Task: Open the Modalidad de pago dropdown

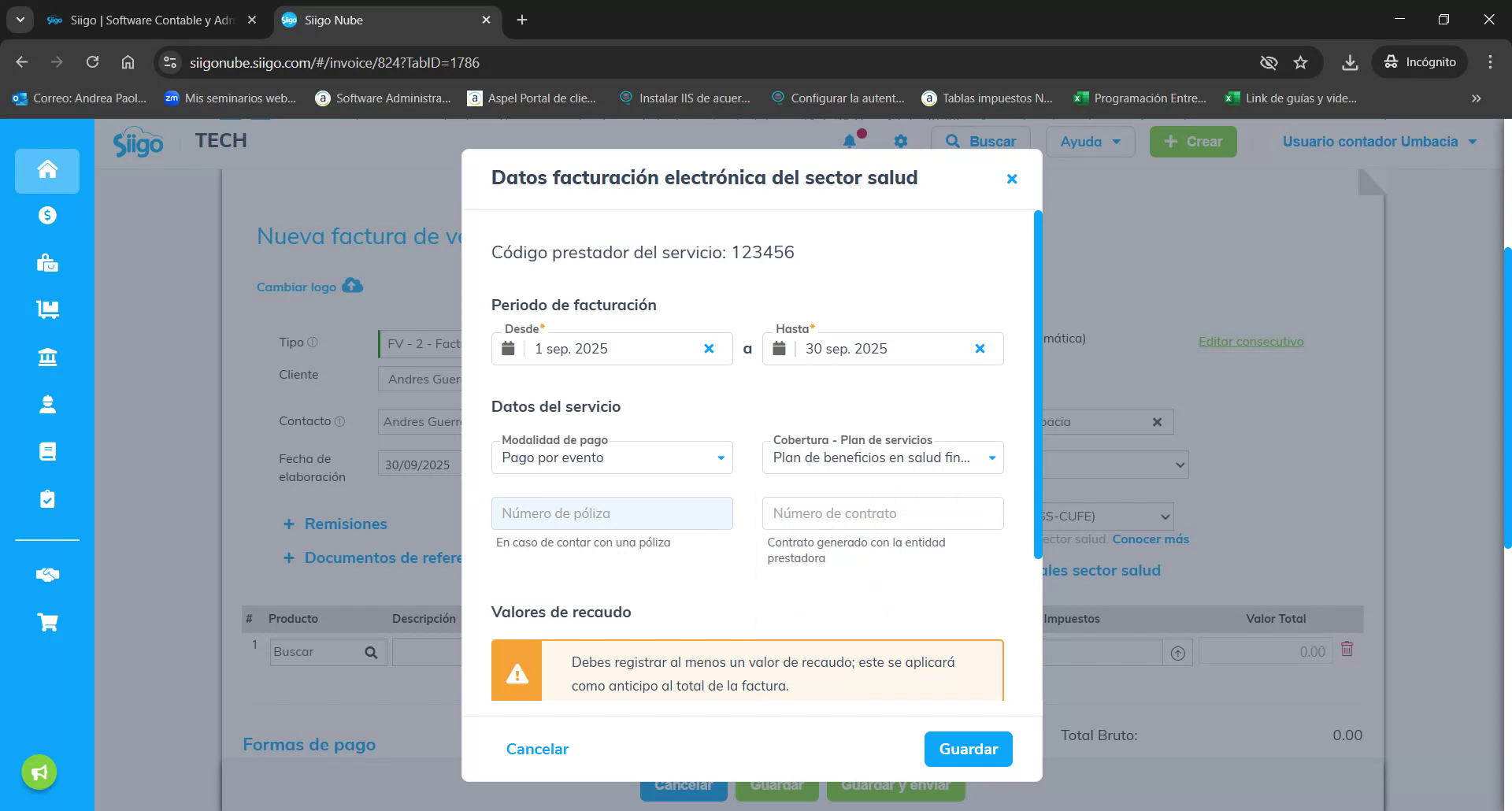Action: [x=719, y=457]
